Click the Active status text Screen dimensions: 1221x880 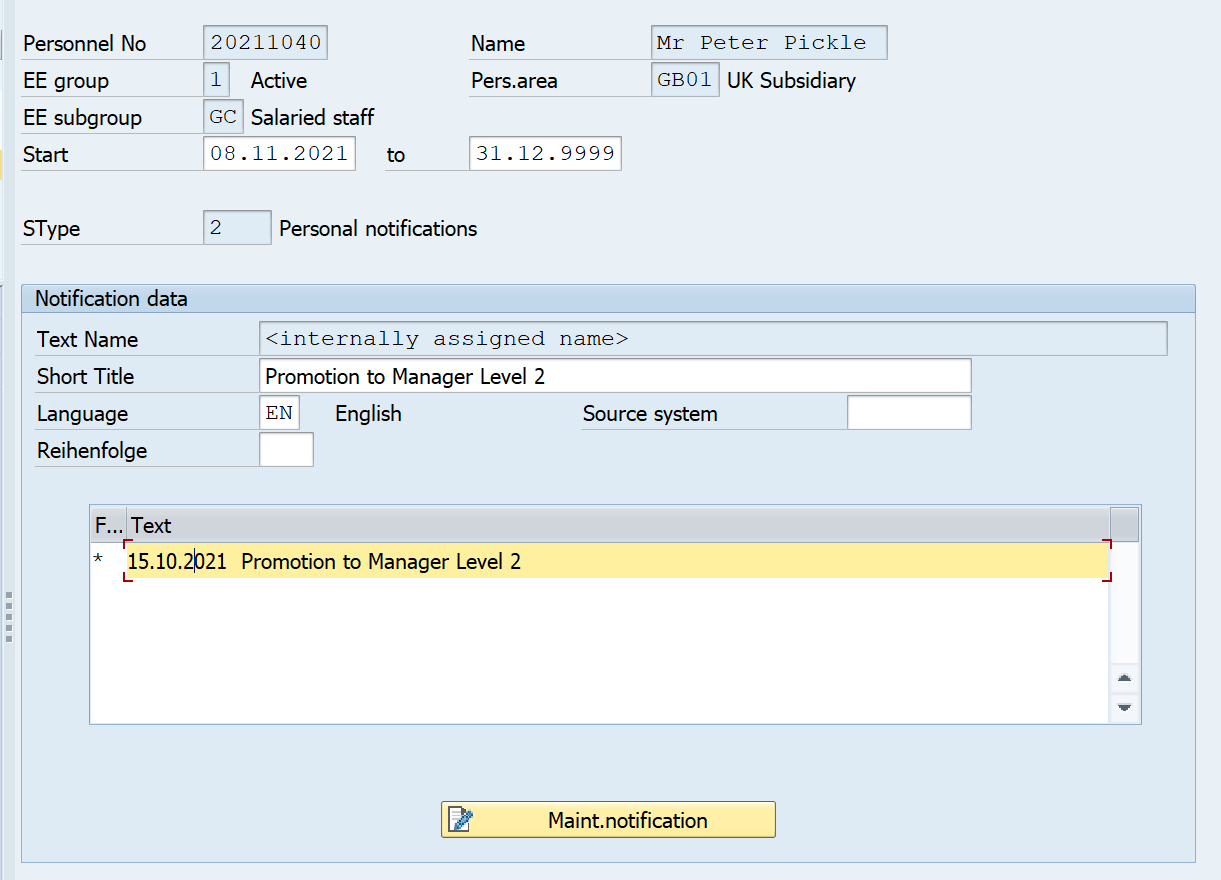279,80
